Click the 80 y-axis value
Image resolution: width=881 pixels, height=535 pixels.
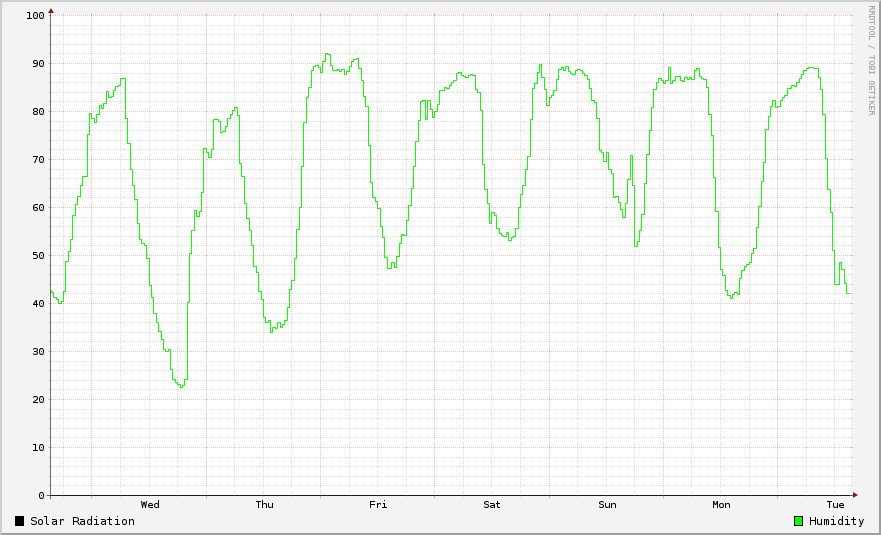click(x=38, y=112)
